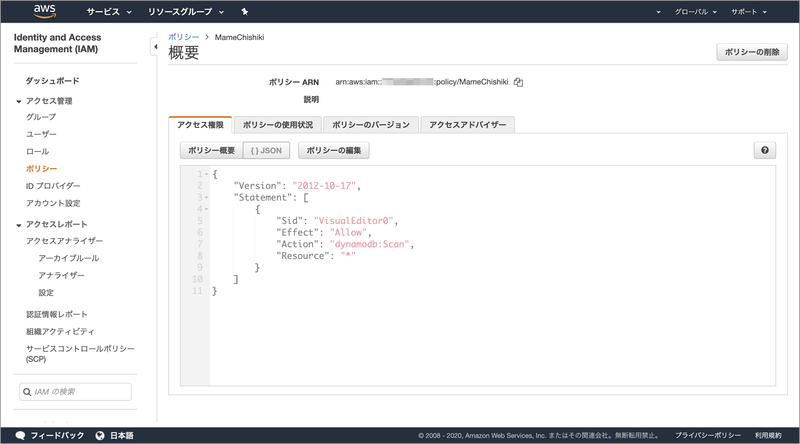
Task: Switch to アクセスアドバイザー tab
Action: 467,125
